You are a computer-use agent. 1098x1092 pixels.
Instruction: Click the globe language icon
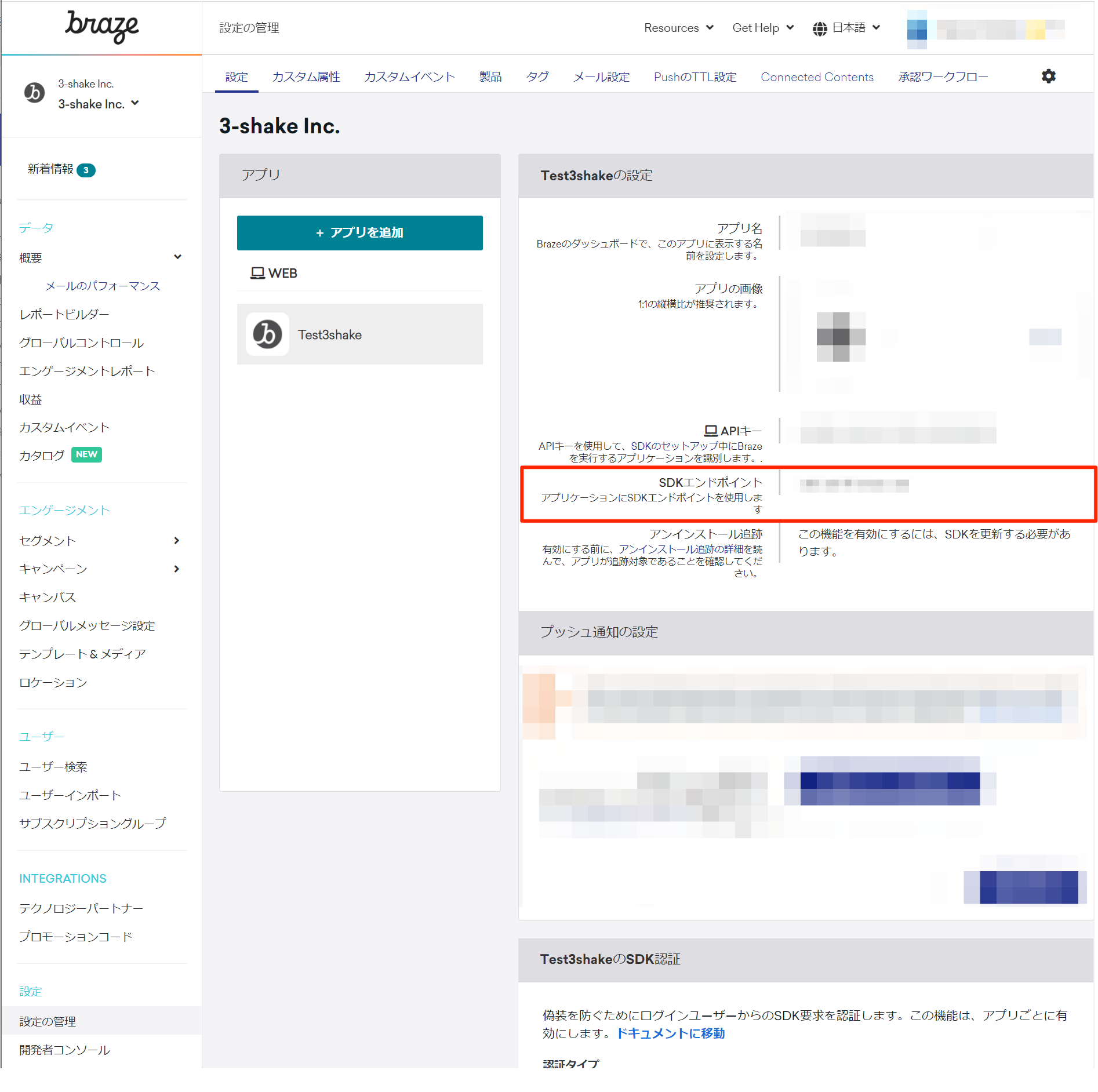(x=819, y=28)
